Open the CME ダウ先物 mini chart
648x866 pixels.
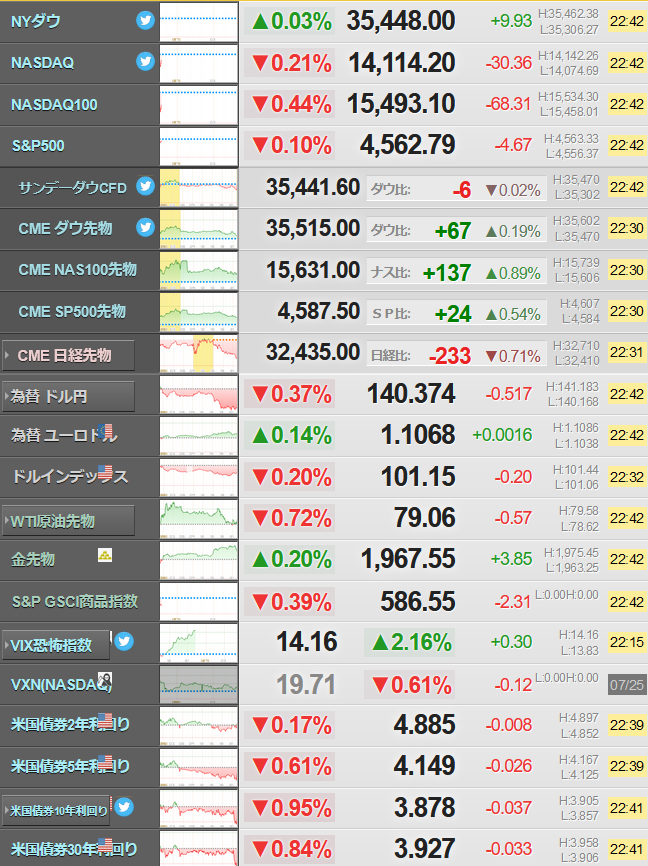pos(199,229)
